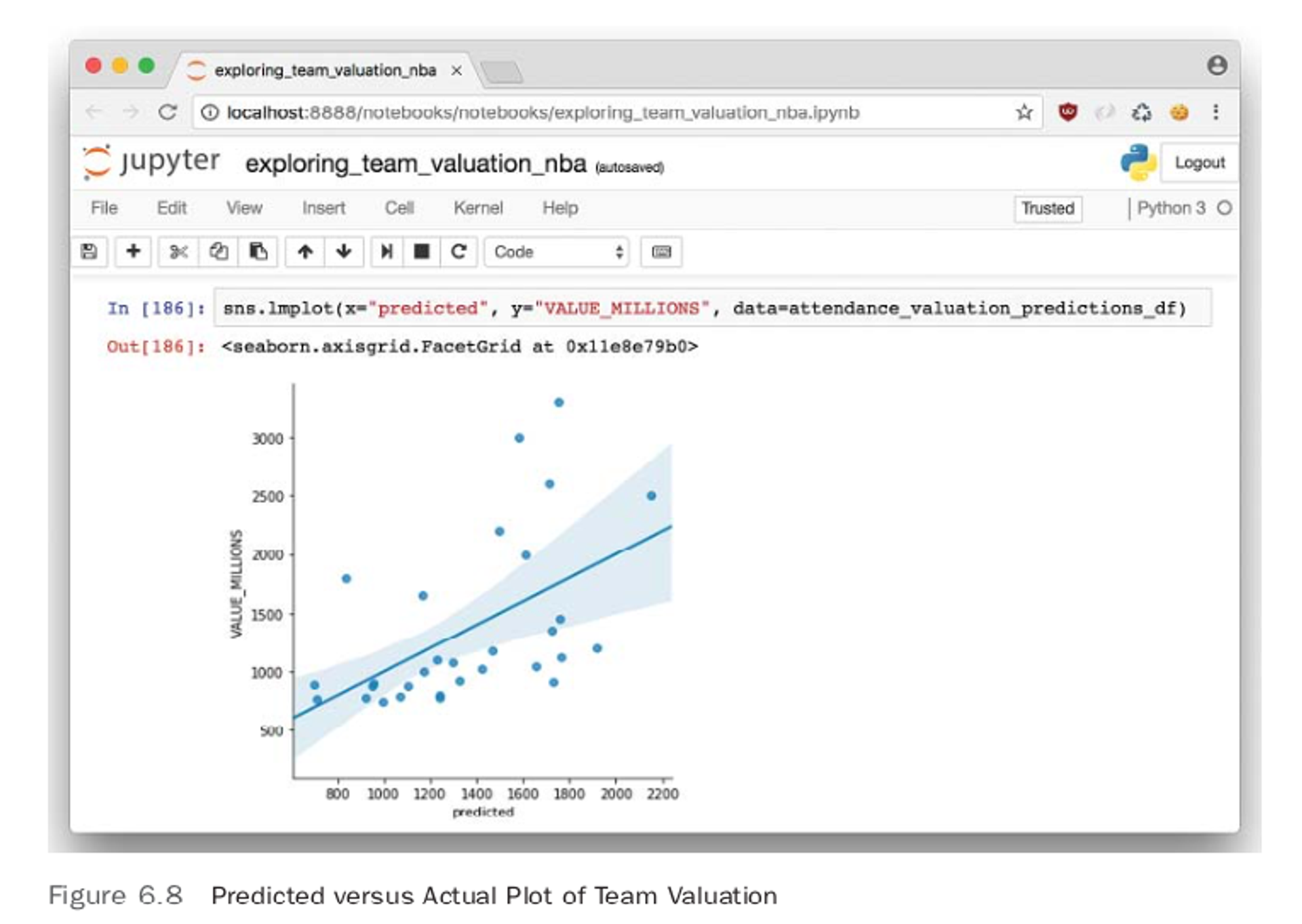Image resolution: width=1302 pixels, height=924 pixels.
Task: Move cell down with the arrow icon
Action: coord(344,252)
